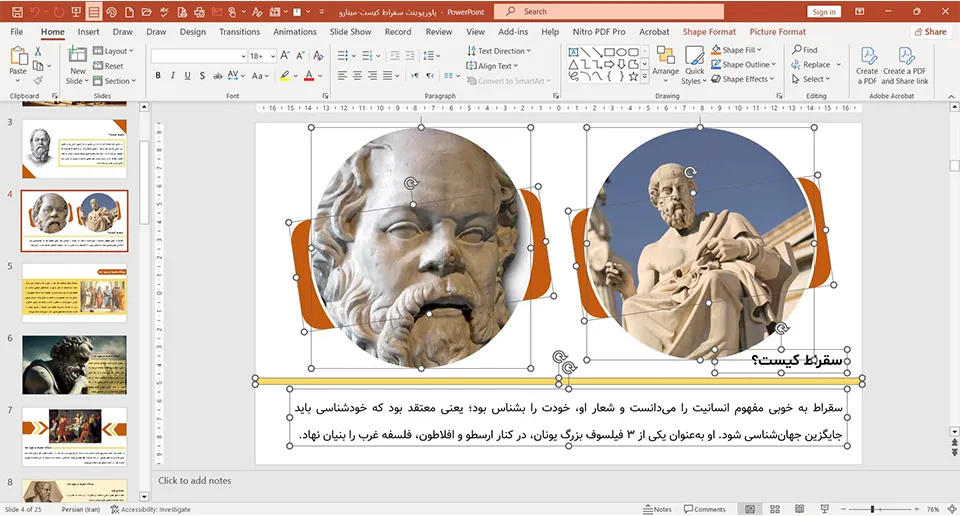Open the Shape Outline dropdown
The width and height of the screenshot is (960, 516).
(743, 64)
